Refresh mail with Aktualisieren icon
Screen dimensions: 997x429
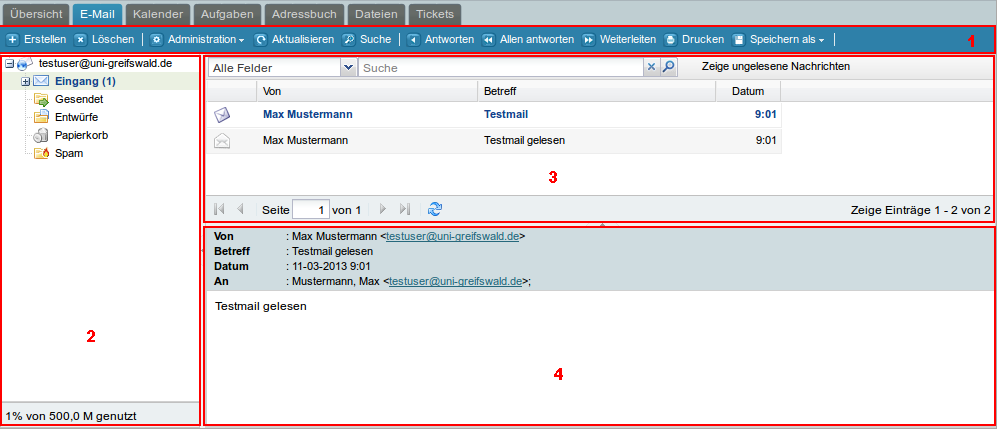(261, 40)
